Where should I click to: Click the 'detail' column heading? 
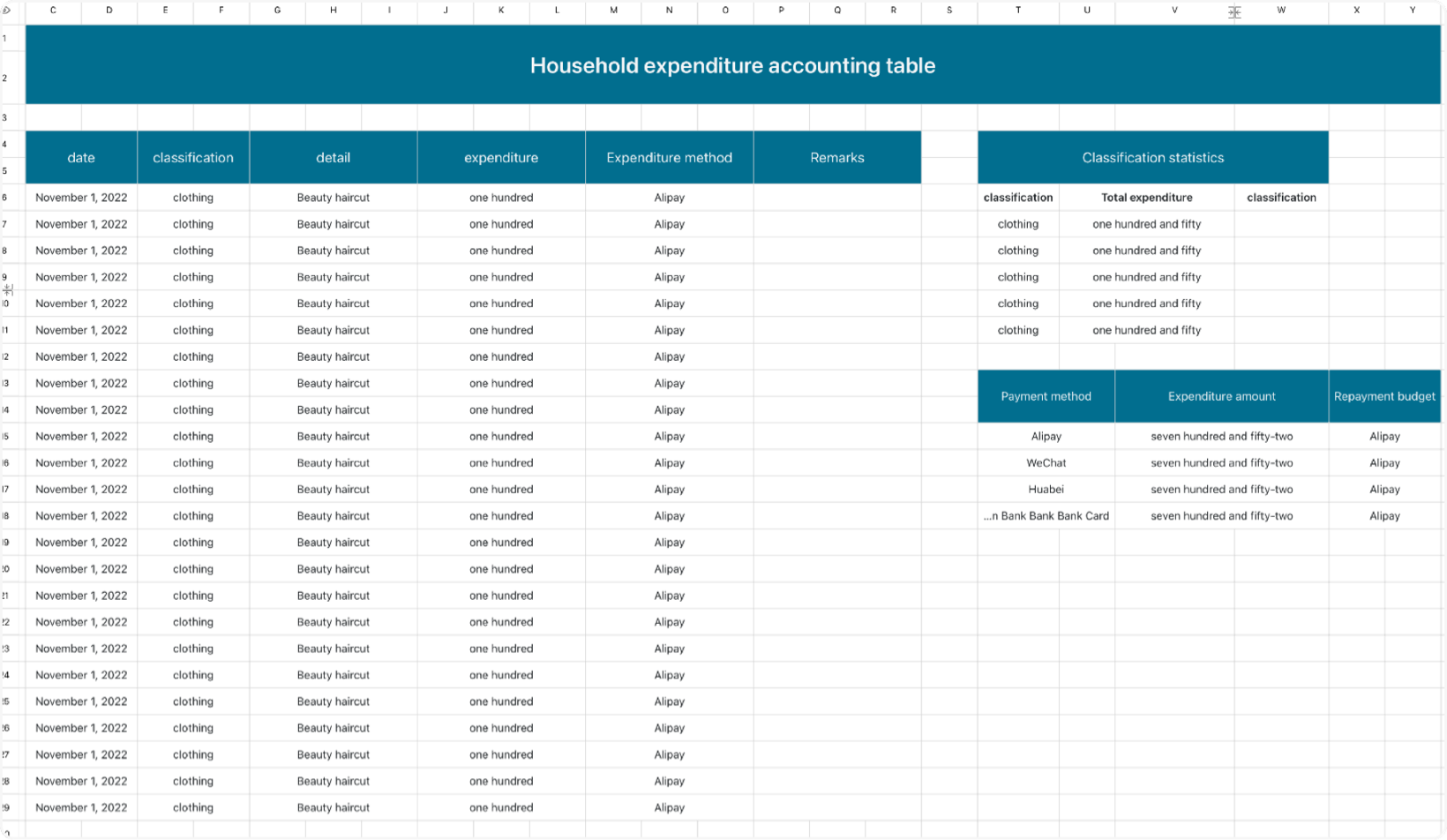coord(334,157)
